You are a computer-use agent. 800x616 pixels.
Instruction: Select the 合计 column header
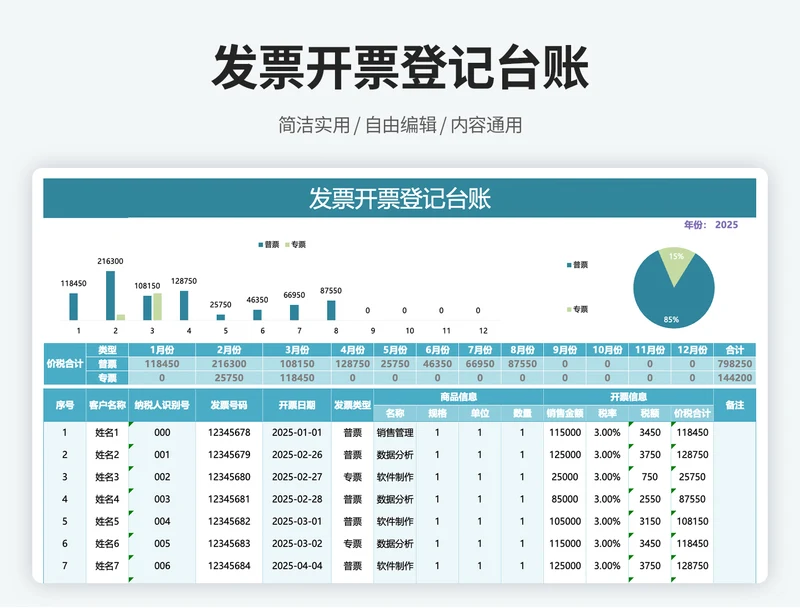(735, 350)
